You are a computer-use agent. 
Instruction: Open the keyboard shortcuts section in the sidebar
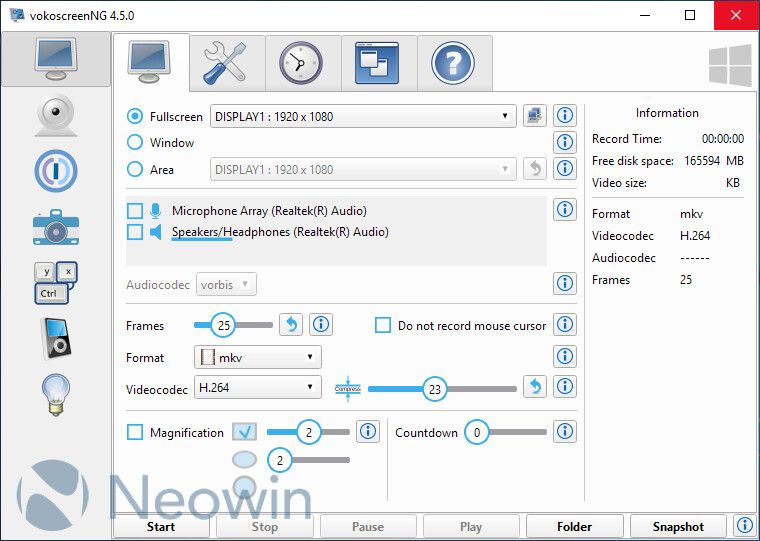(56, 283)
